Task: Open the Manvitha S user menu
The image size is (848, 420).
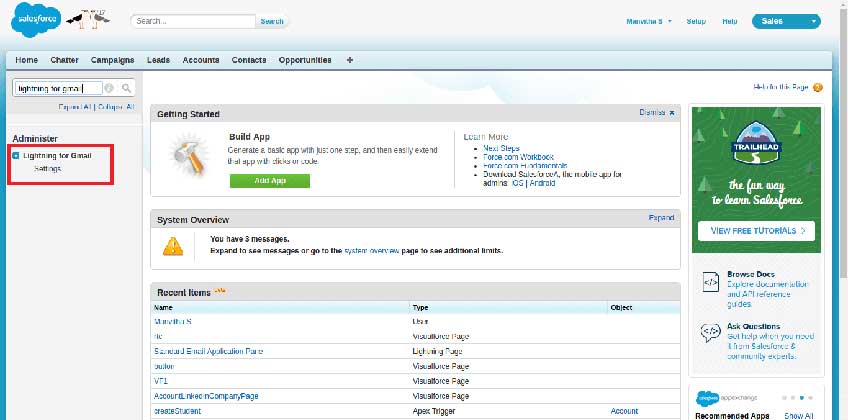Action: pos(649,21)
